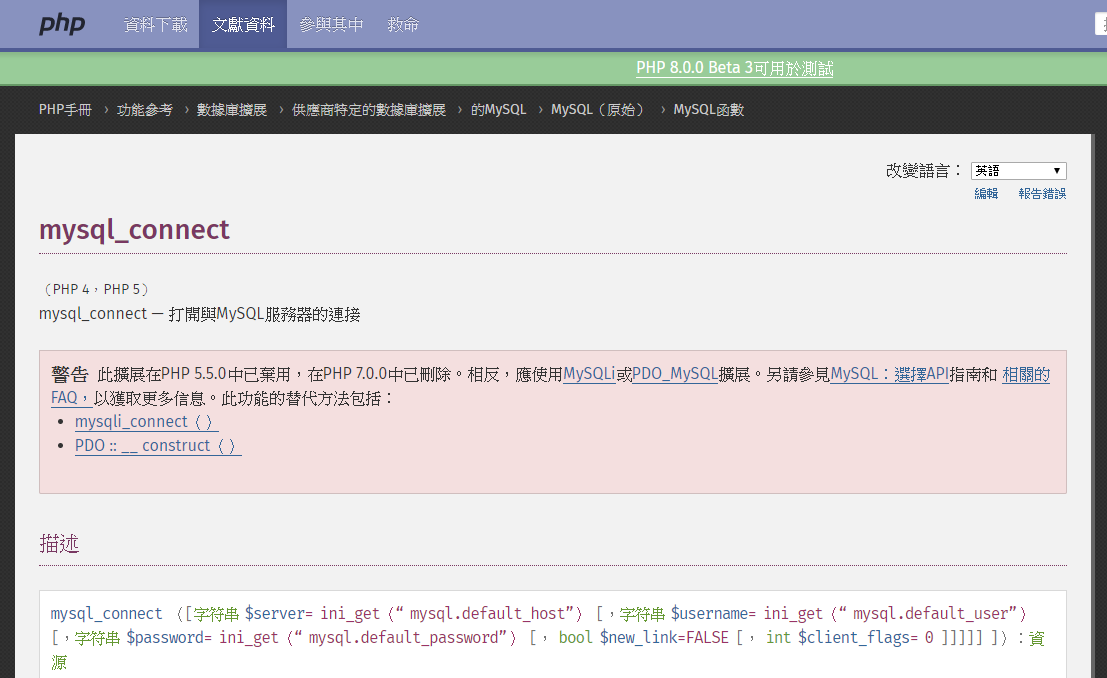Viewport: 1107px width, 678px height.
Task: Open the mysqli_connect() alternative link
Action: tap(146, 422)
